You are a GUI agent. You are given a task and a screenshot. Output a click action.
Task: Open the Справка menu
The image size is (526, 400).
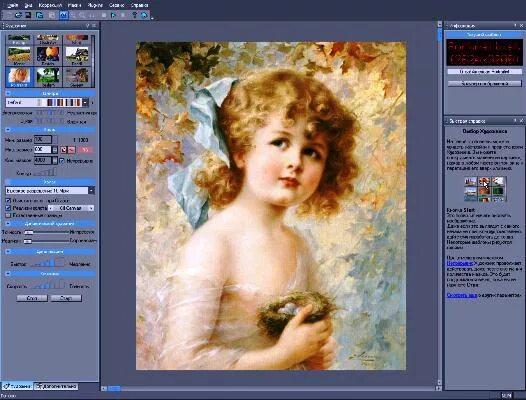pos(140,5)
